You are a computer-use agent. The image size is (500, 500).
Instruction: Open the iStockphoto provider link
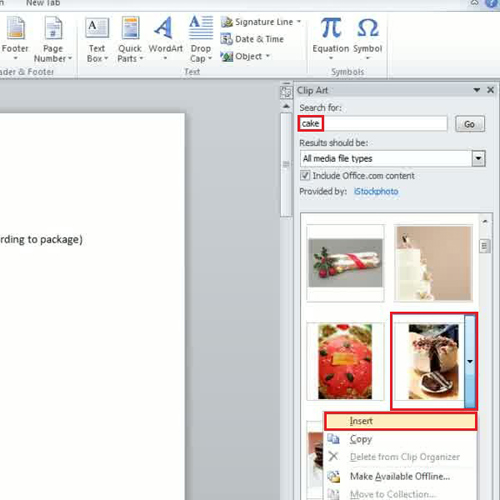coord(376,191)
